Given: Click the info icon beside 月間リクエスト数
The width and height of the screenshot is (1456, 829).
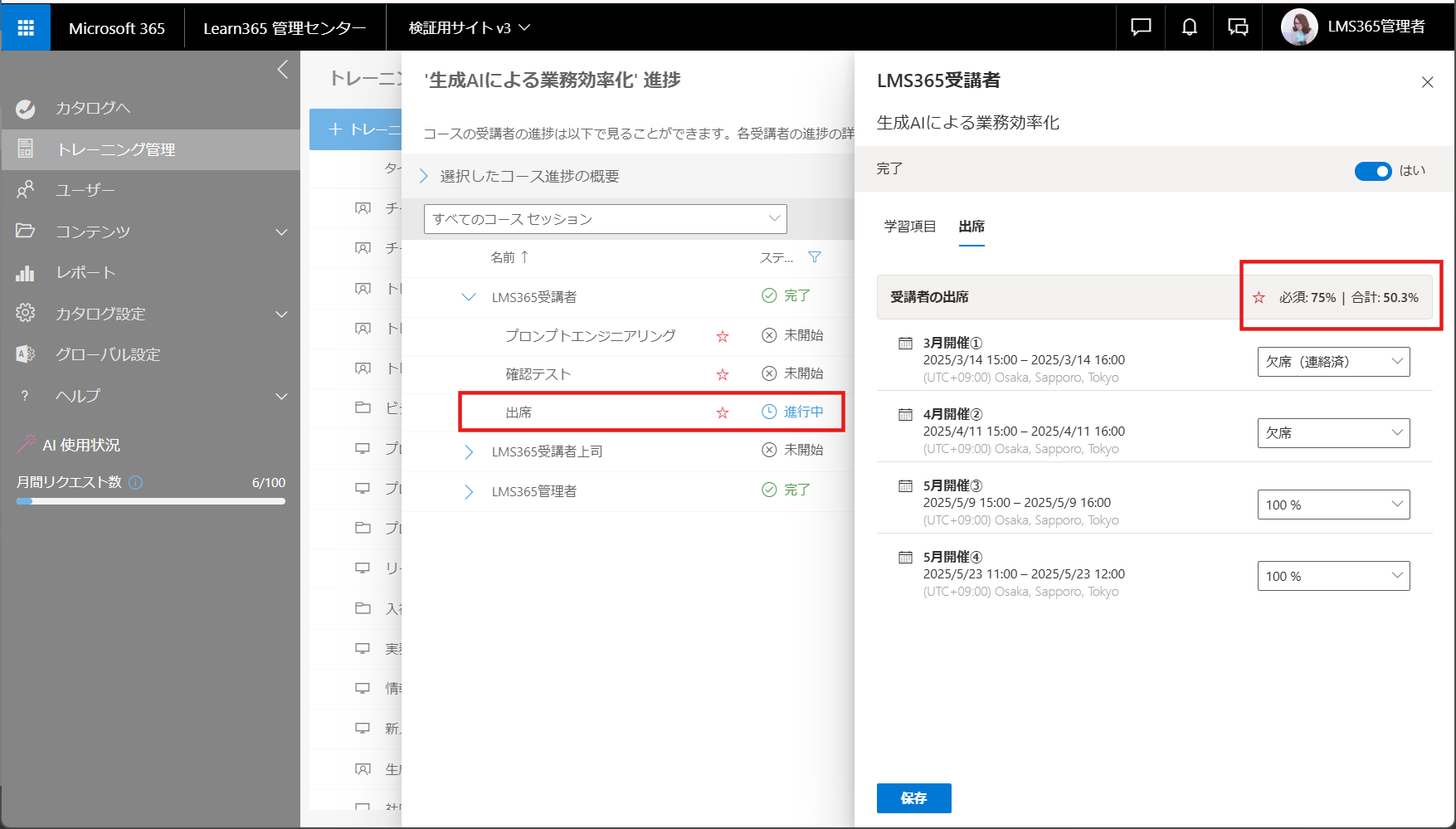Looking at the screenshot, I should point(135,482).
